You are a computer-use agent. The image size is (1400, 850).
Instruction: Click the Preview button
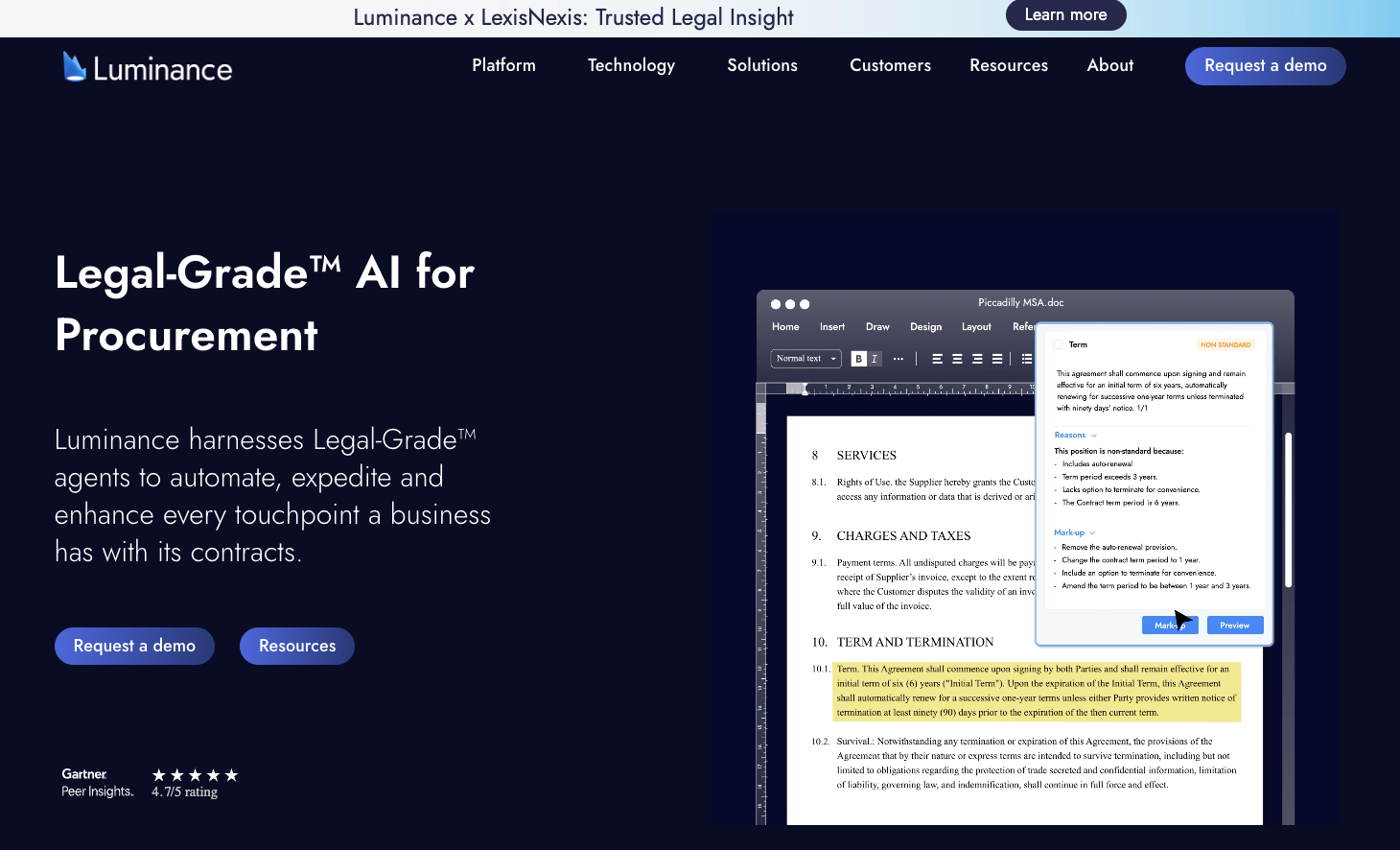coord(1235,626)
